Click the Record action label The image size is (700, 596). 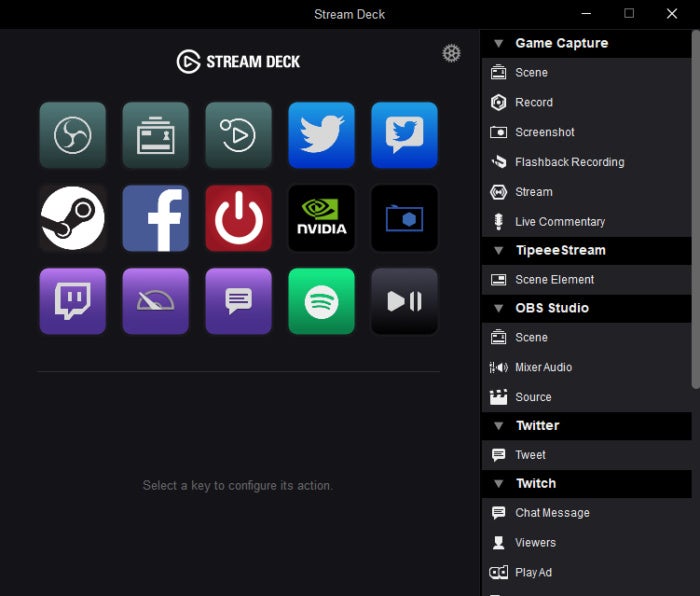point(534,102)
